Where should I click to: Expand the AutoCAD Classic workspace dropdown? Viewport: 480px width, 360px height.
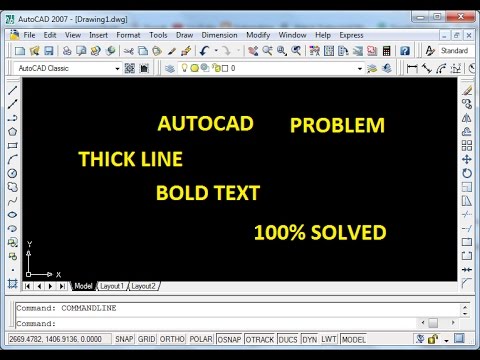(x=117, y=69)
